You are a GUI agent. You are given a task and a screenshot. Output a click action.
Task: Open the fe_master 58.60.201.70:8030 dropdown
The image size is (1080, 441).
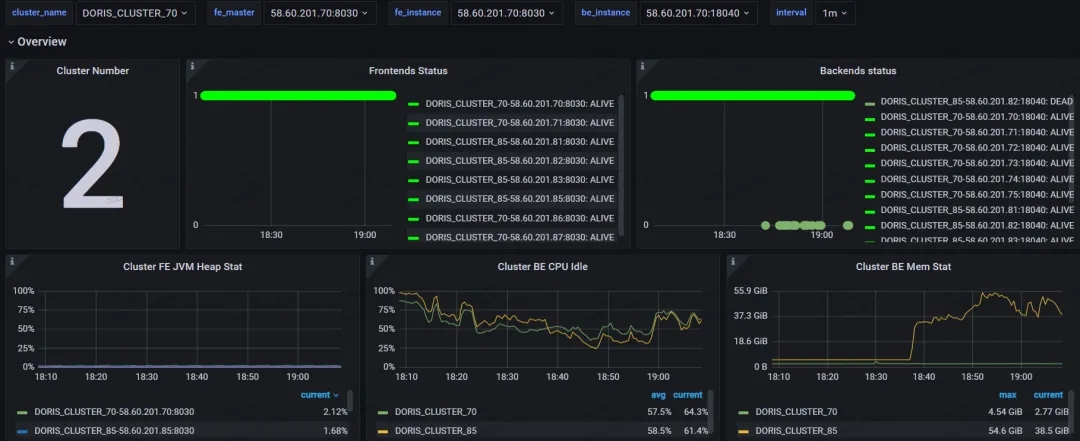(x=320, y=13)
